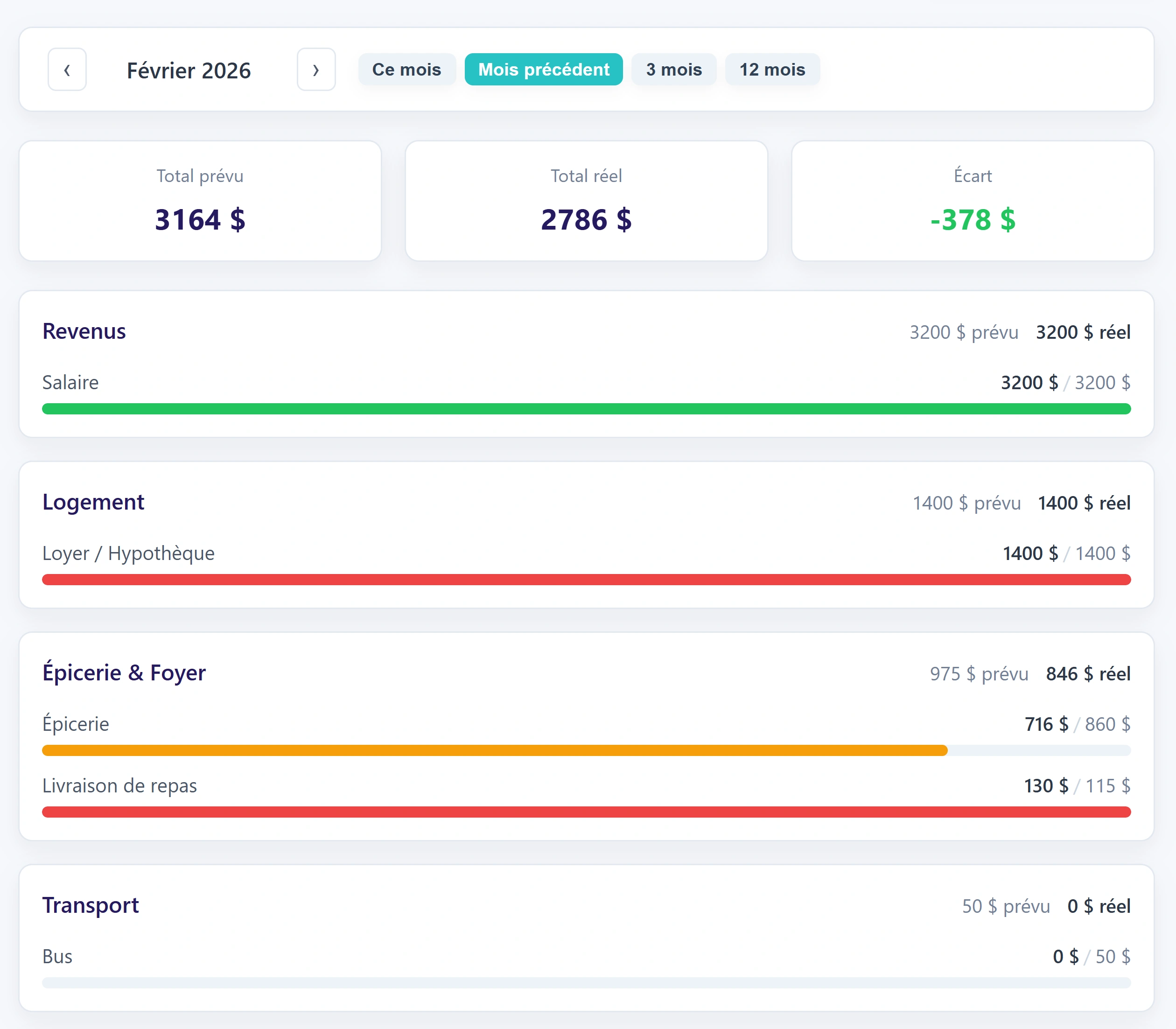Open the 'Épicerie & Foyer' category
Screen dimensions: 1176x1029
point(124,672)
